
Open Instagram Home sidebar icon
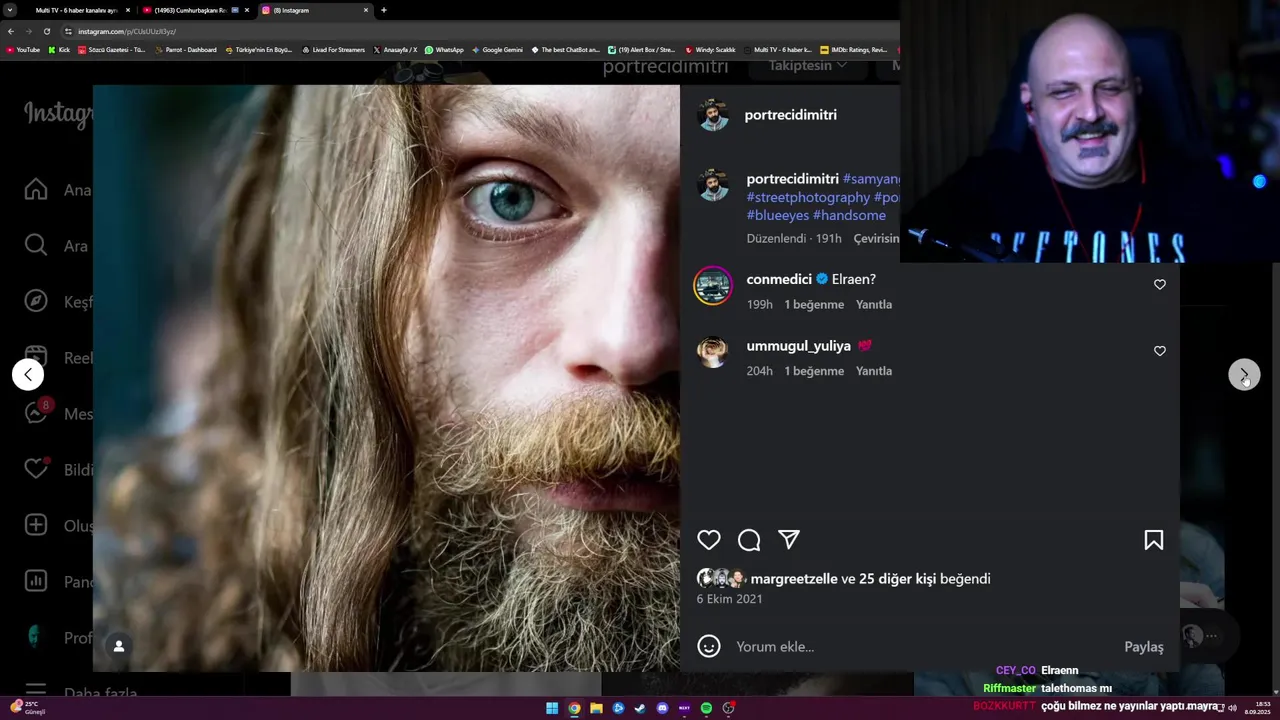(36, 189)
